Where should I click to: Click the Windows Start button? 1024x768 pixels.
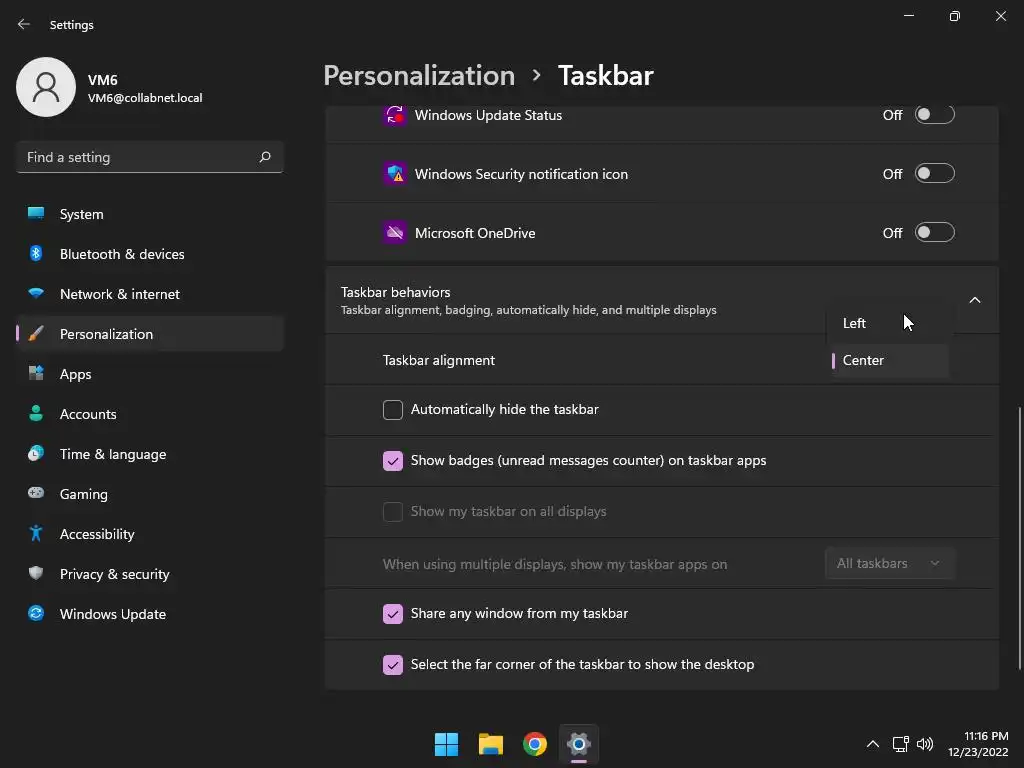coord(447,744)
